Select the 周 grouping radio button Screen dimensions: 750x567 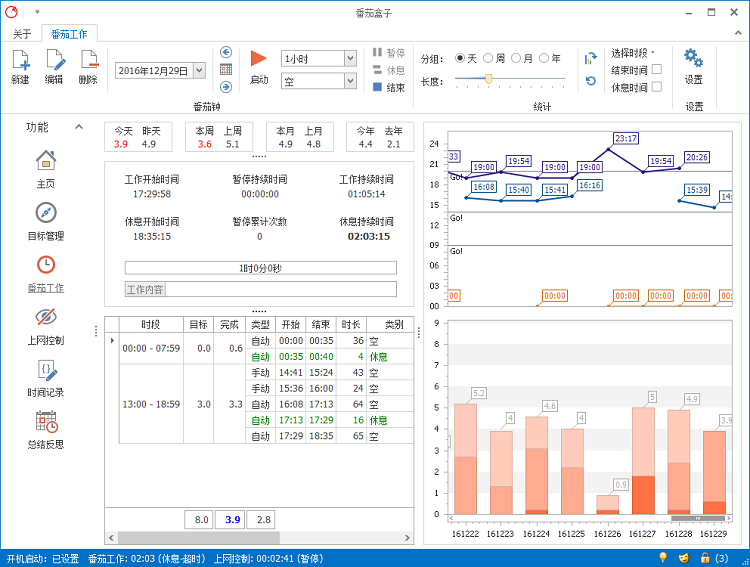point(488,58)
